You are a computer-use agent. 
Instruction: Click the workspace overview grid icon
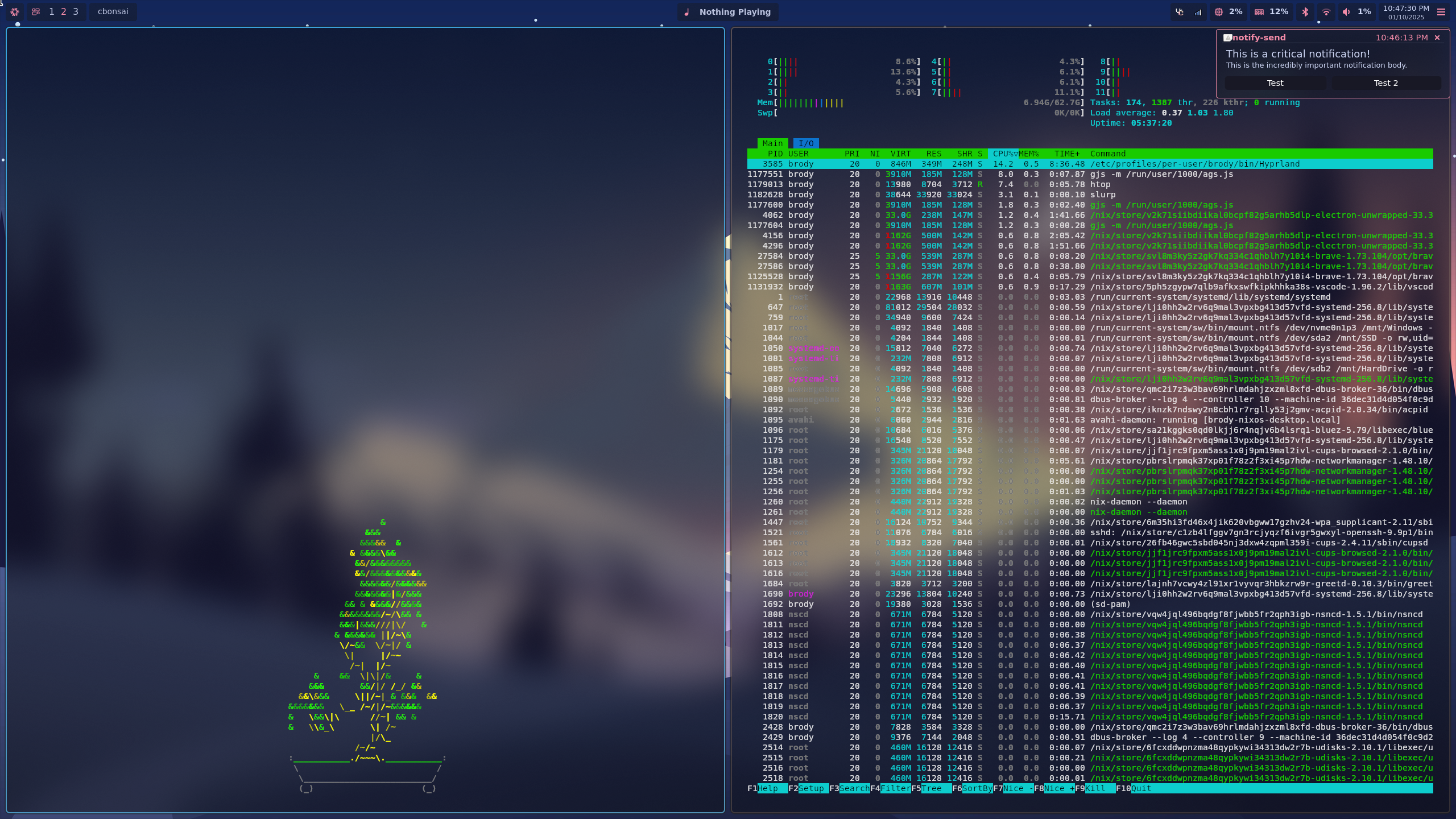tap(36, 11)
